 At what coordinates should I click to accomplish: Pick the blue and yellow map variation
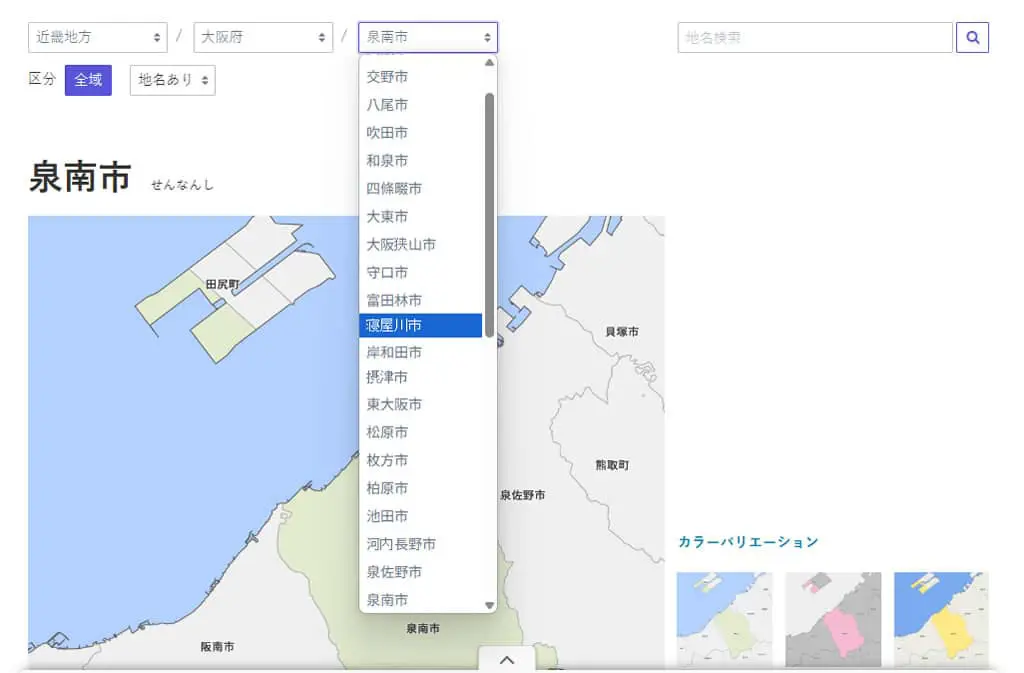point(941,619)
